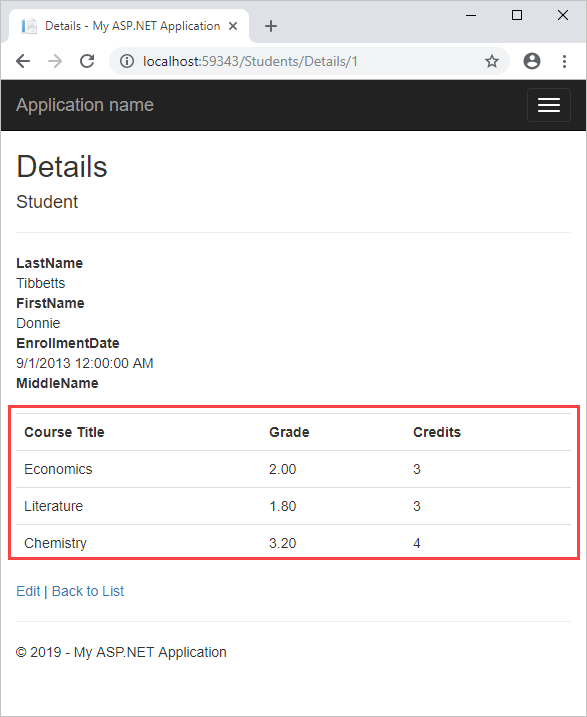This screenshot has width=587, height=717.
Task: Go back using browser back arrow
Action: click(x=23, y=61)
